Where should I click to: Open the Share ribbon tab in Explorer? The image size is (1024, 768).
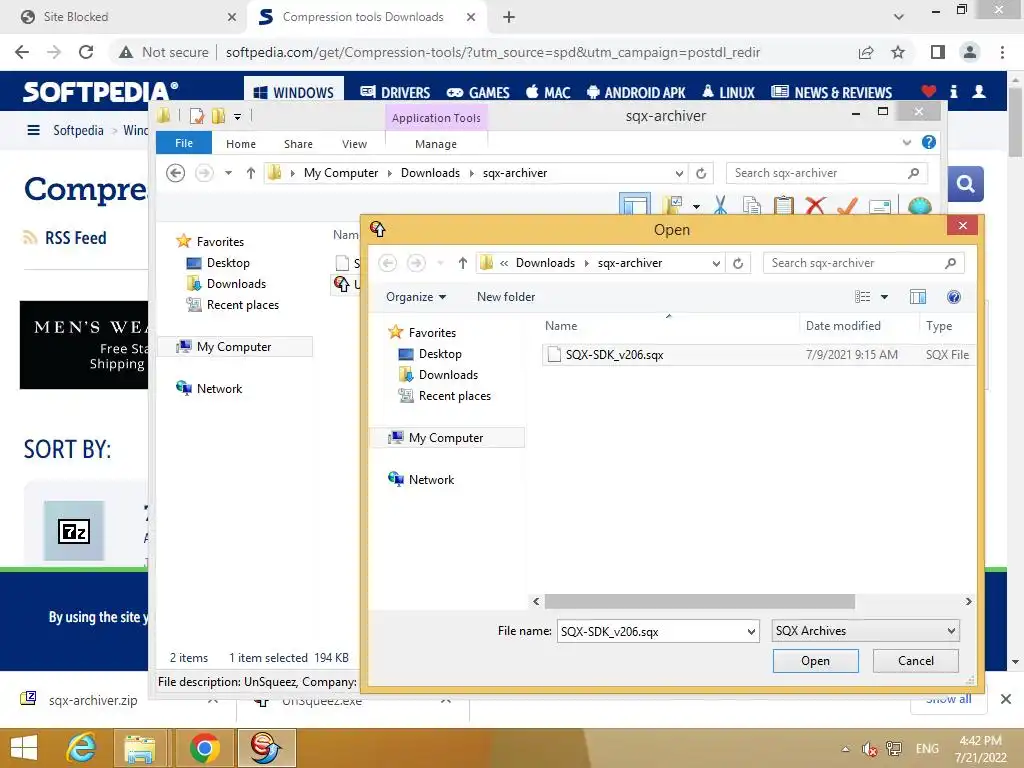298,144
